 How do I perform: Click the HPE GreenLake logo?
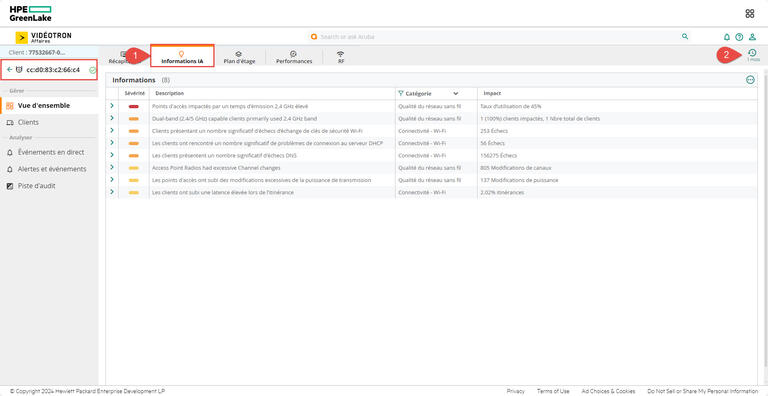point(30,14)
